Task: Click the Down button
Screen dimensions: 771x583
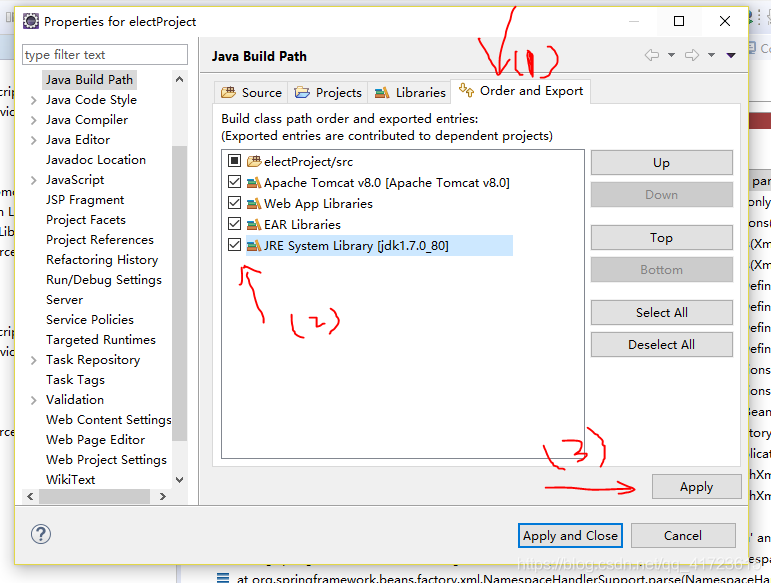Action: tap(661, 195)
